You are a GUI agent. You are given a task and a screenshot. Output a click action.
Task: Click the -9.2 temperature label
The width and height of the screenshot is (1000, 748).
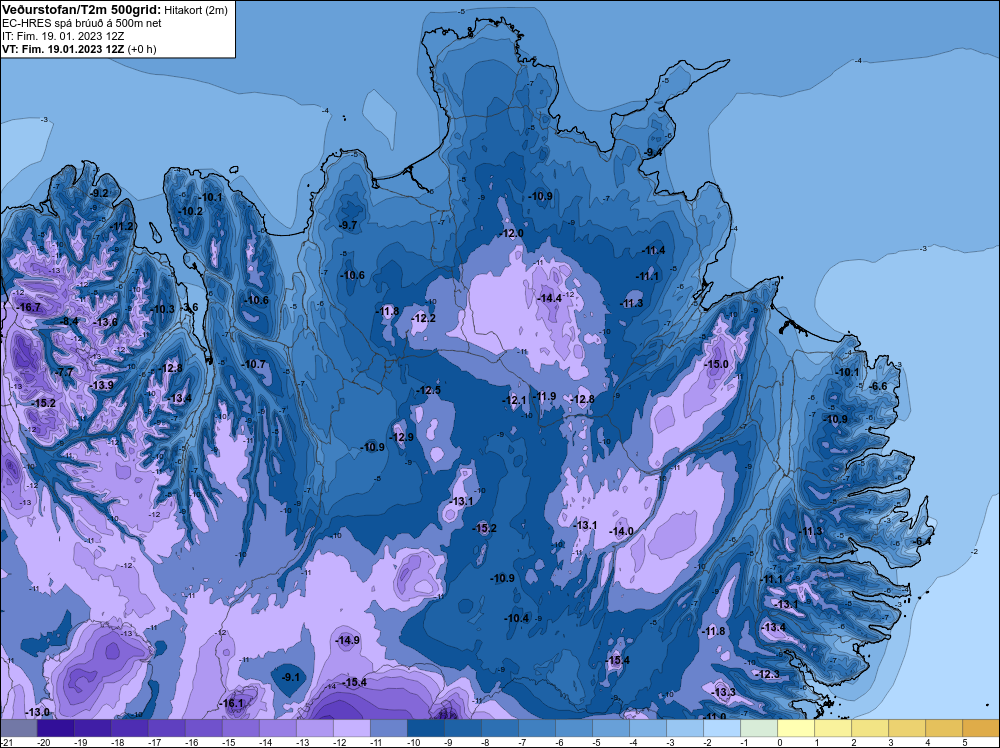click(99, 193)
